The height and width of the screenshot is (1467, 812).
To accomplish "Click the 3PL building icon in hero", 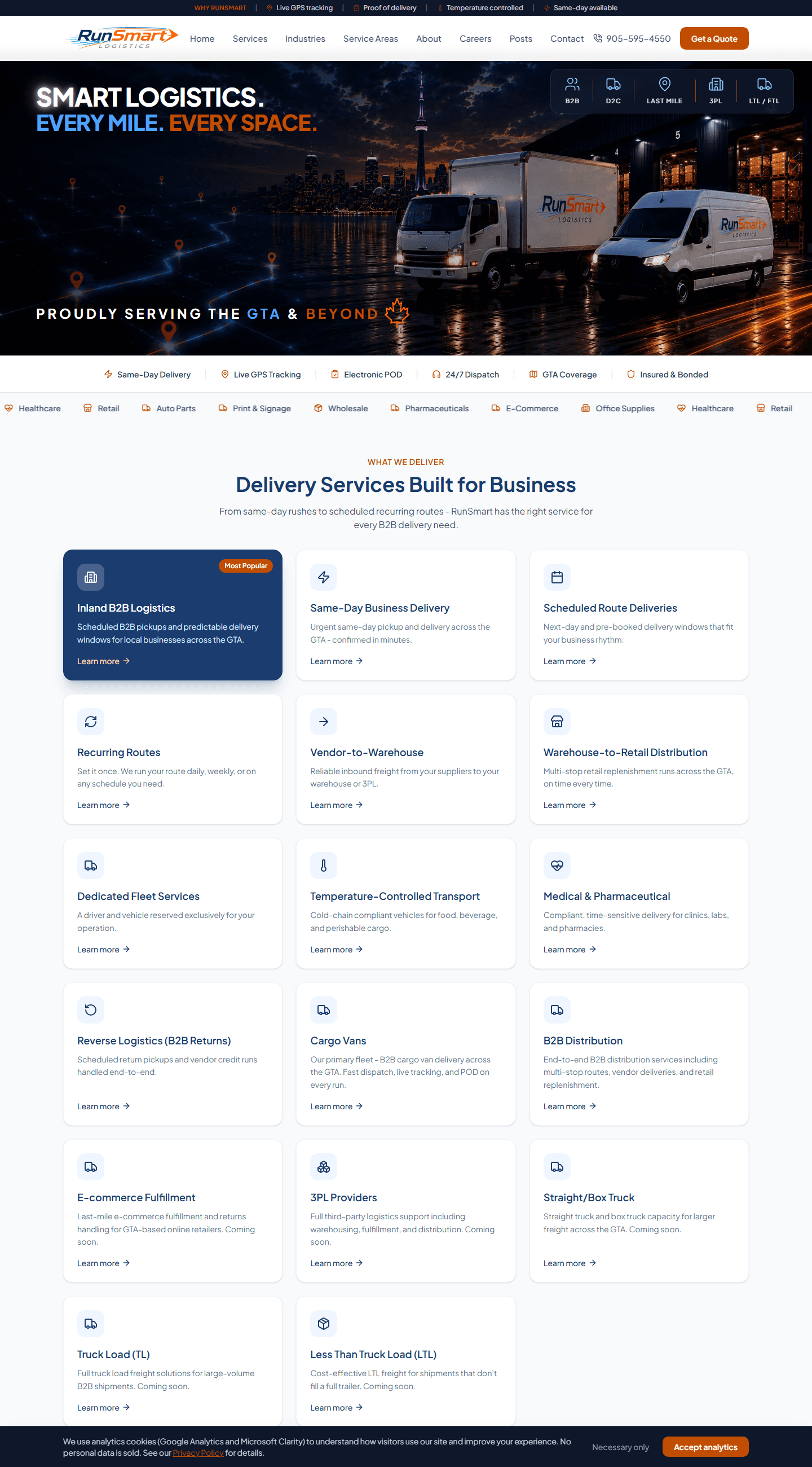I will pyautogui.click(x=715, y=84).
